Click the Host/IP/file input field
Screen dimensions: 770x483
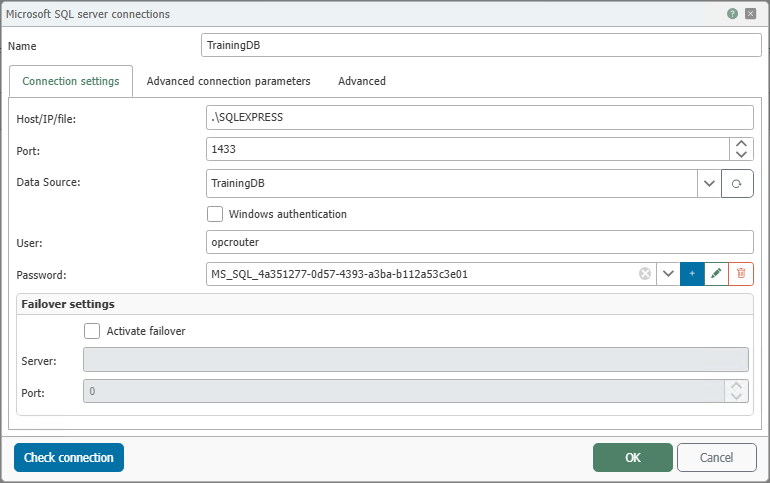[480, 117]
